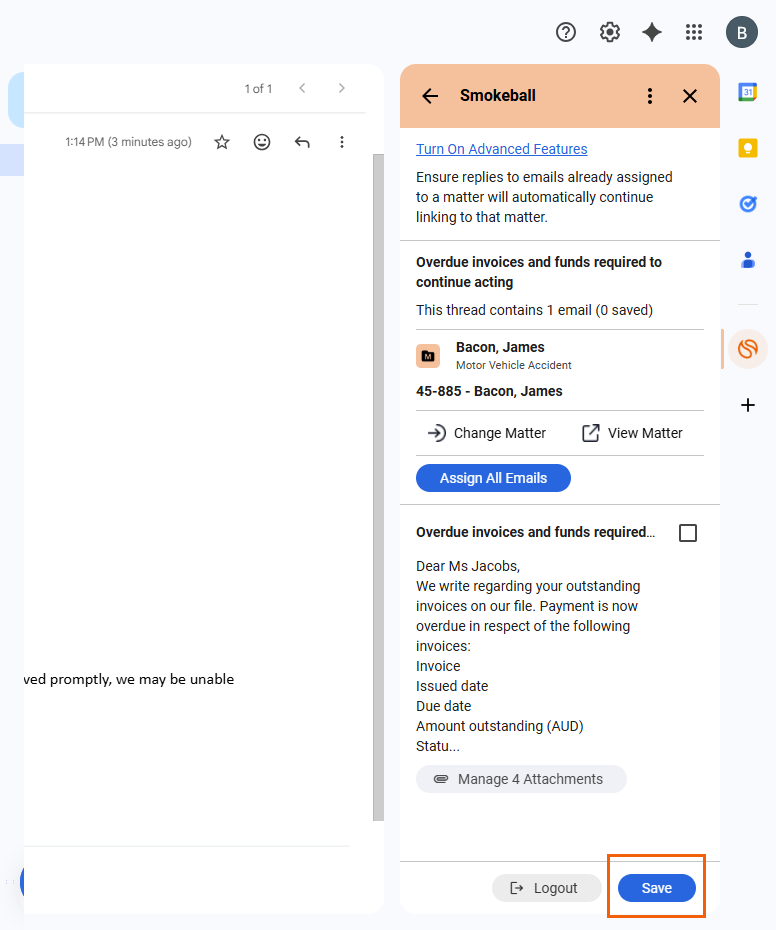Screen dimensions: 776x930
Task: Add an emoji reaction to the email
Action: pos(262,142)
